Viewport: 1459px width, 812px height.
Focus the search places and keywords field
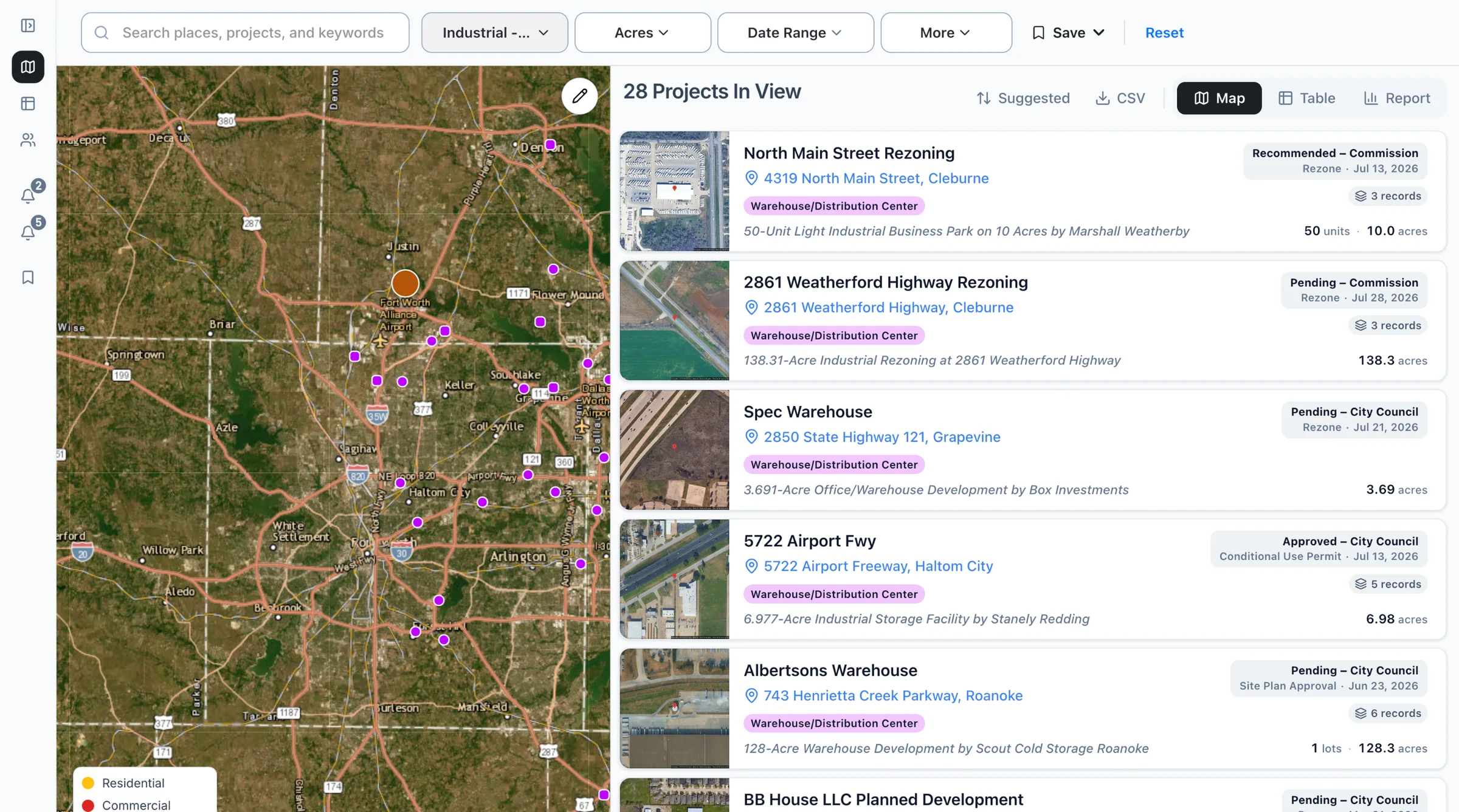[x=245, y=33]
